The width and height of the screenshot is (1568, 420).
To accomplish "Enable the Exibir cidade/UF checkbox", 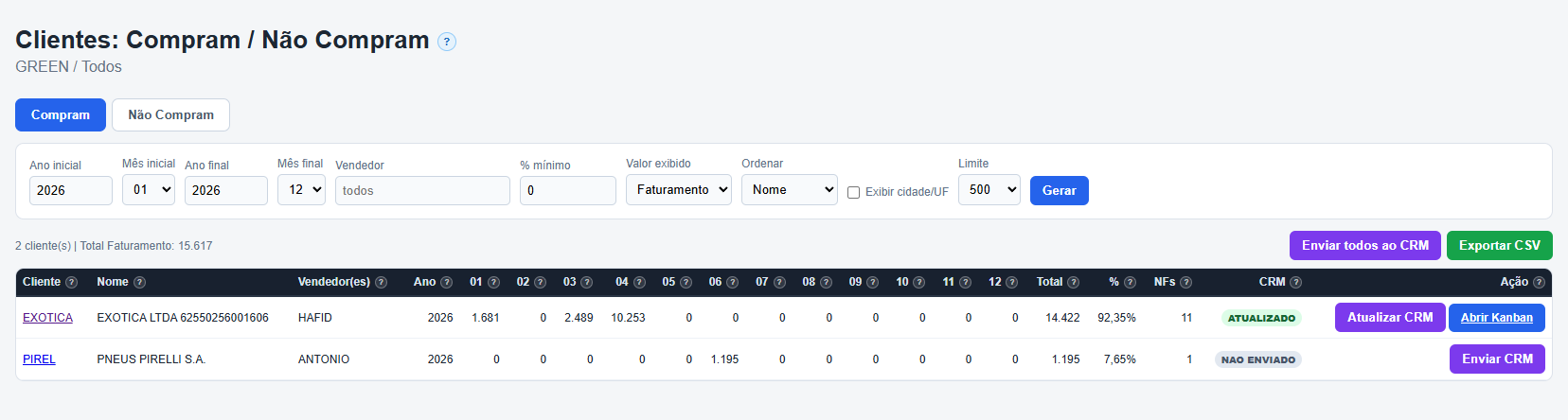I will tap(853, 192).
